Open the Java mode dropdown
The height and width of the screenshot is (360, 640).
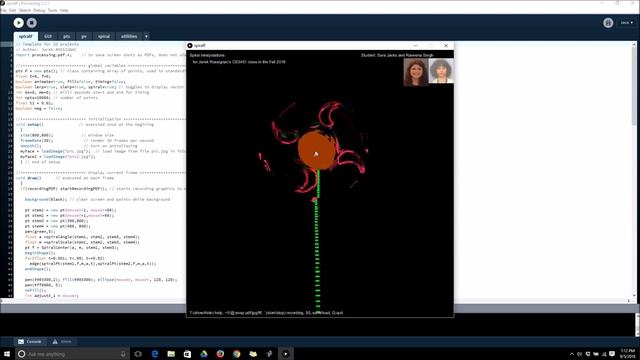[627, 23]
